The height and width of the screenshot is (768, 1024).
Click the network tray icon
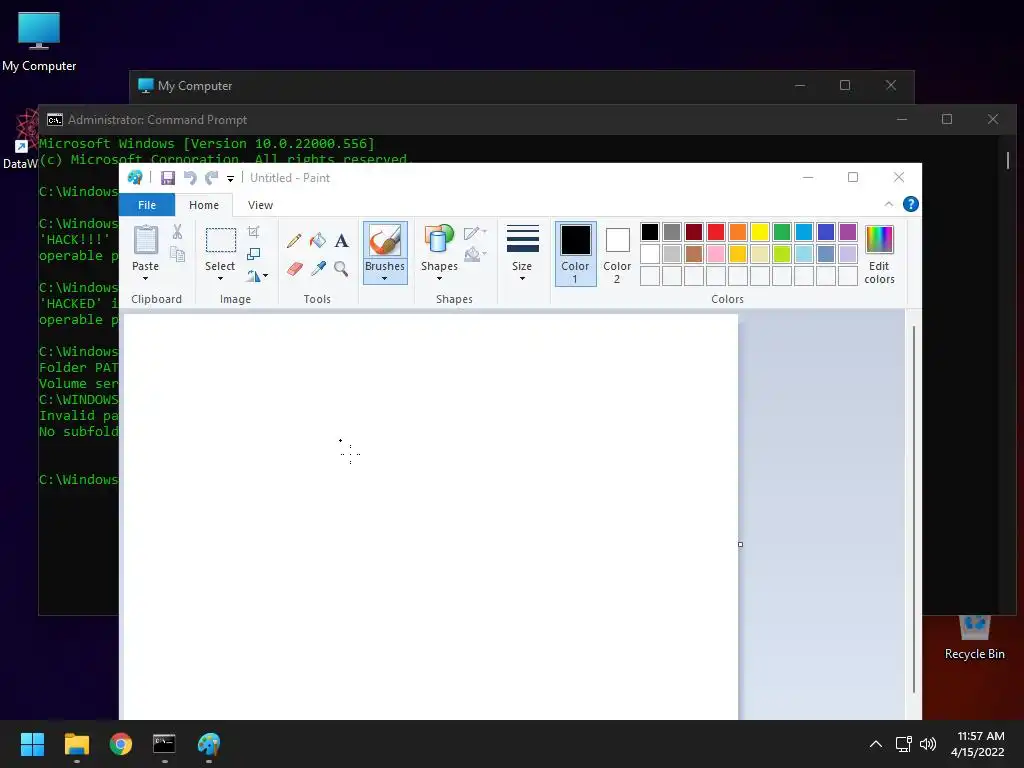point(904,744)
